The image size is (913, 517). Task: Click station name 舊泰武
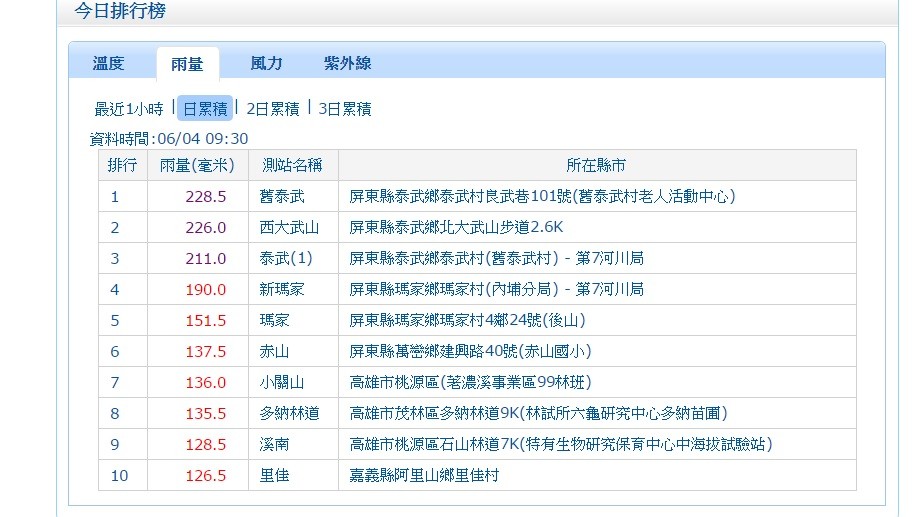(284, 196)
